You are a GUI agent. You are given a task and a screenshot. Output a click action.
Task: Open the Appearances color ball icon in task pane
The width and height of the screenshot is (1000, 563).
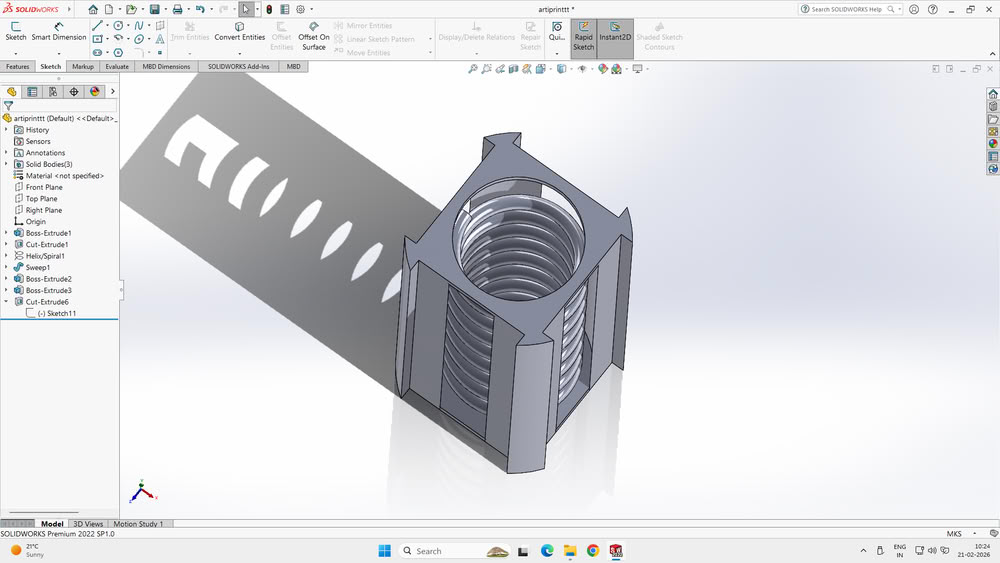[993, 143]
